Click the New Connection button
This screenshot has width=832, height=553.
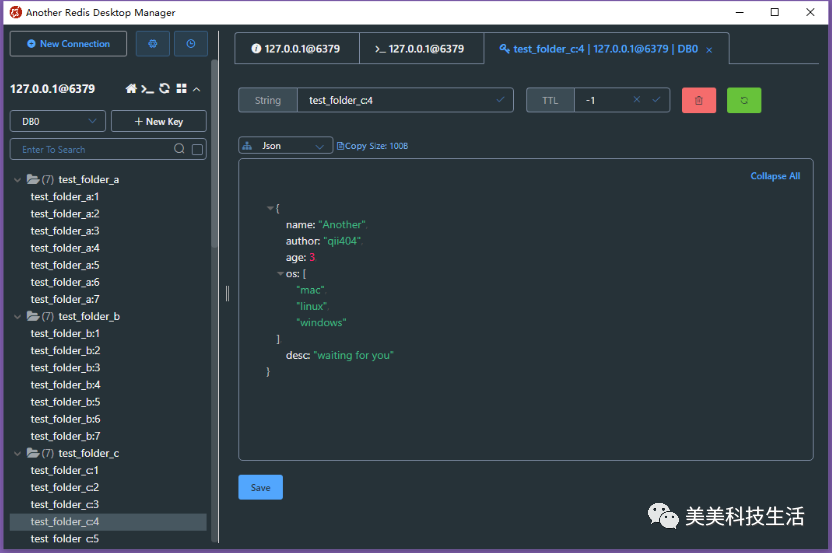[x=68, y=44]
